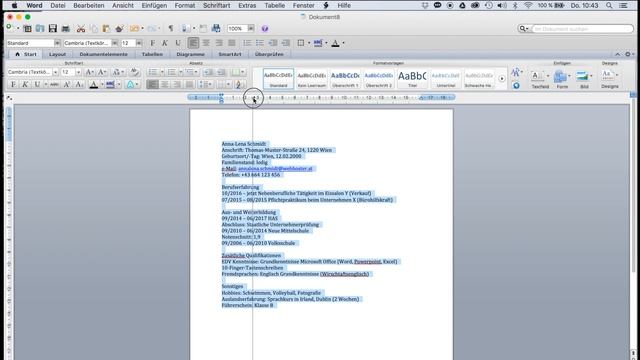Decrease indent in the ribbon Absatz group
The width and height of the screenshot is (640, 360).
point(209,72)
